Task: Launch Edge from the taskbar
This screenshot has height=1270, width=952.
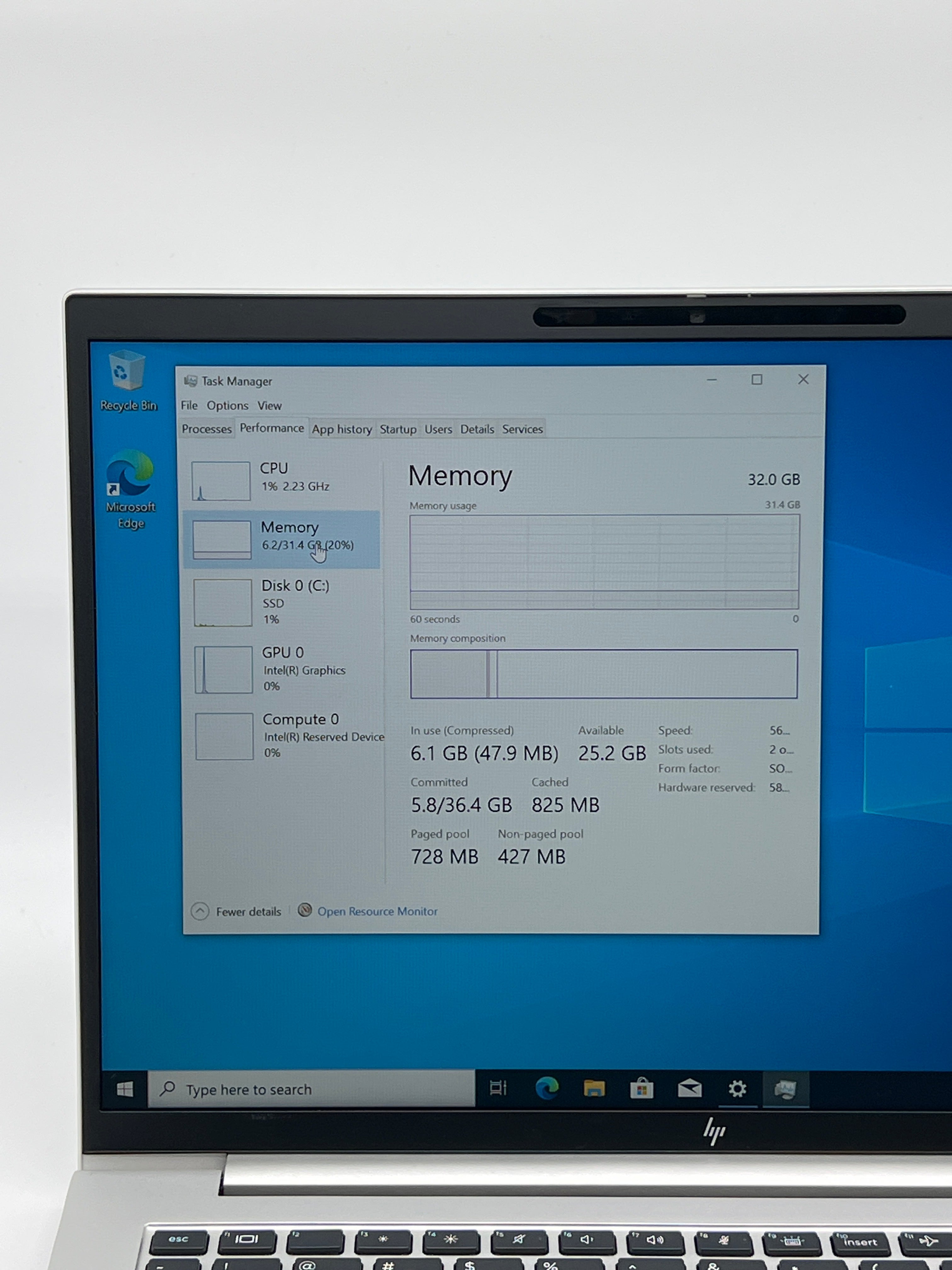Action: [x=547, y=1088]
